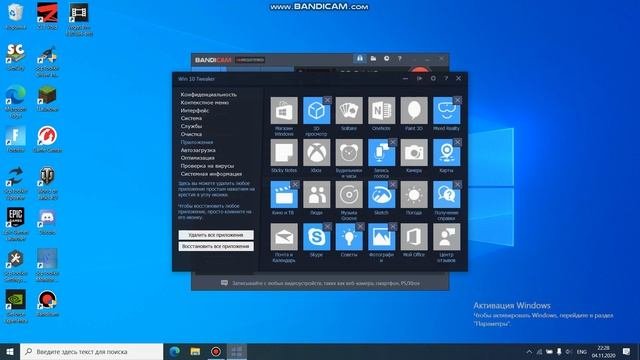Open the Интерфейс section
Viewport: 640px width, 360px height.
[x=195, y=110]
